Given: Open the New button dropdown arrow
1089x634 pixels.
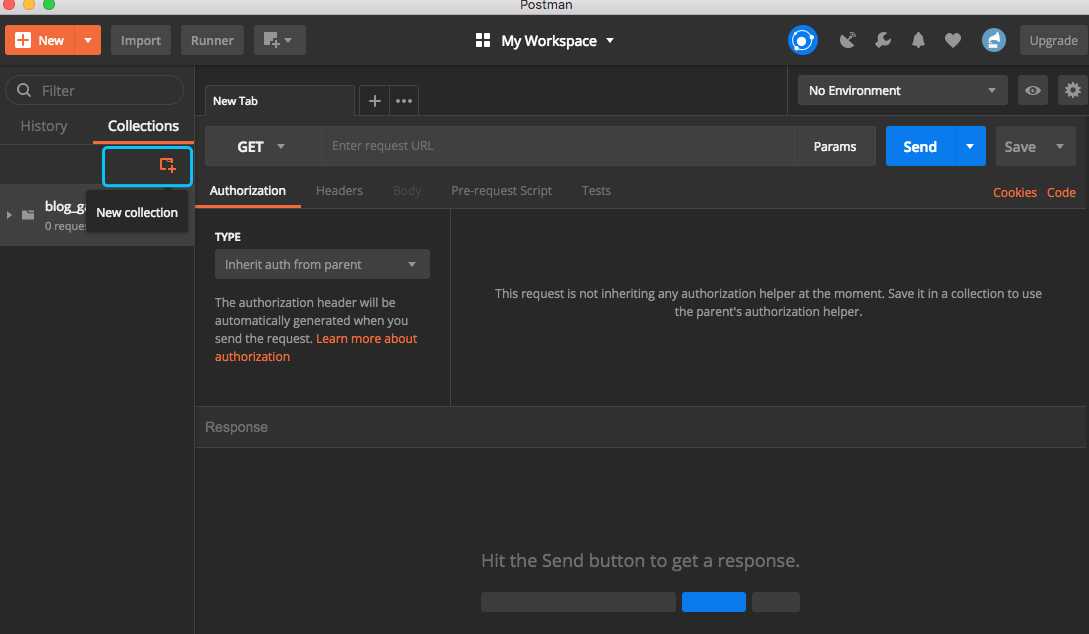Looking at the screenshot, I should [x=88, y=40].
